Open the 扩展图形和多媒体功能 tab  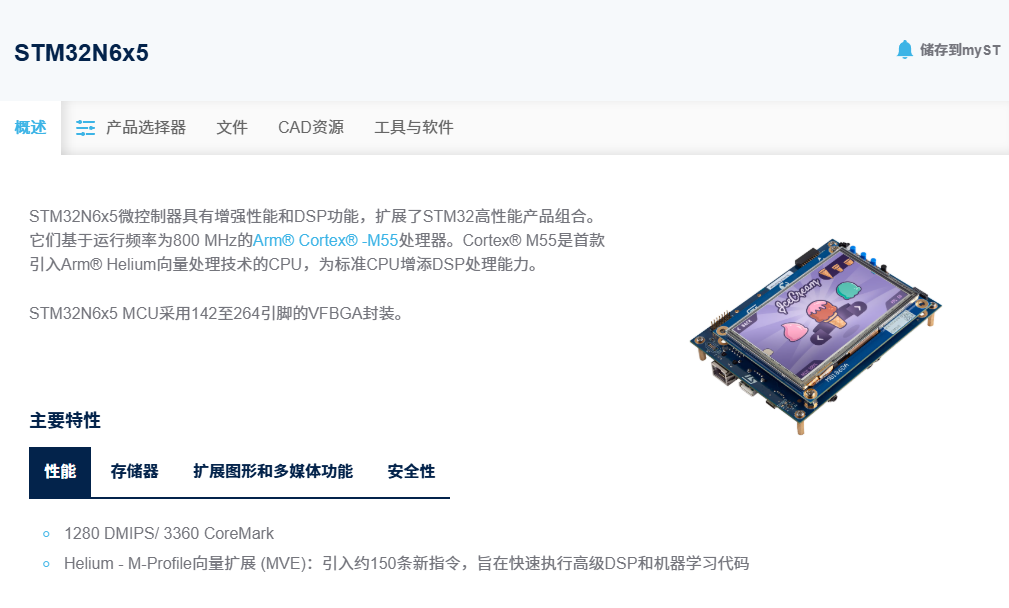coord(273,472)
